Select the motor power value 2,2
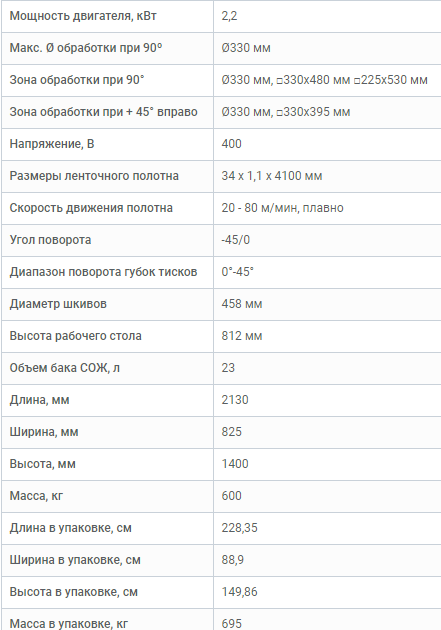The image size is (441, 630). click(x=229, y=16)
